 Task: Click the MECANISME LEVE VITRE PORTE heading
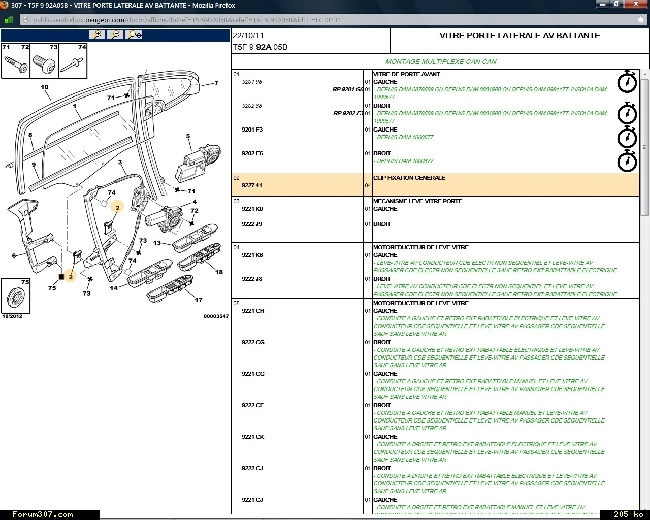pyautogui.click(x=417, y=201)
